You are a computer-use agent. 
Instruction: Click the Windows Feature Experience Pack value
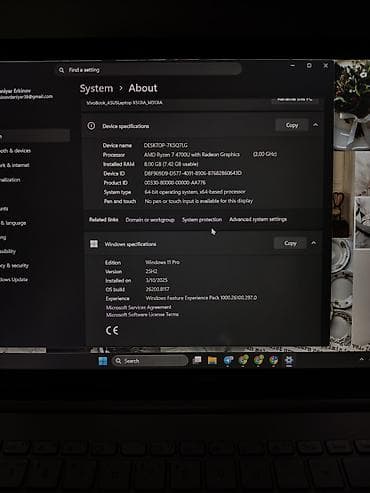click(201, 298)
